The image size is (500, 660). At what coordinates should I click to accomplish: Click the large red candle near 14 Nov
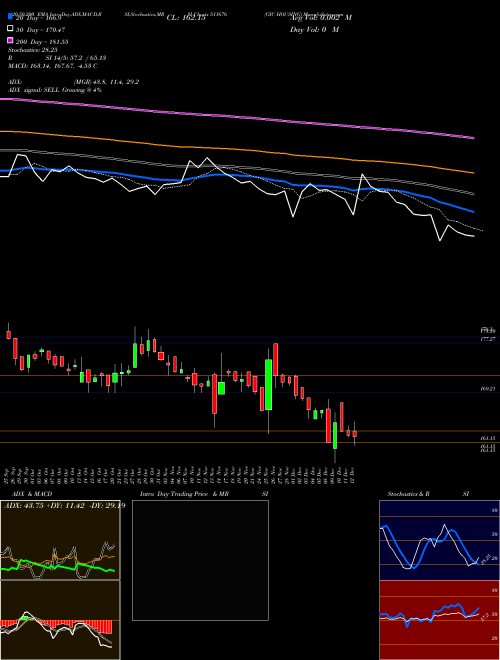point(215,394)
